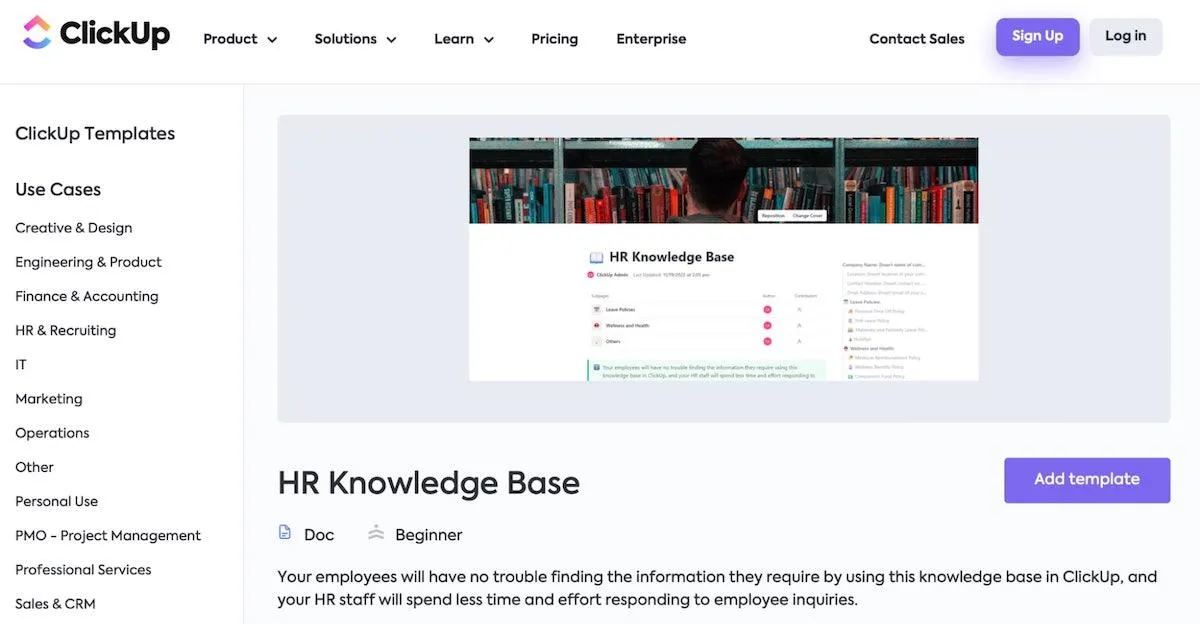Open the template preview thumbnail
The image size is (1200, 624).
click(x=724, y=259)
